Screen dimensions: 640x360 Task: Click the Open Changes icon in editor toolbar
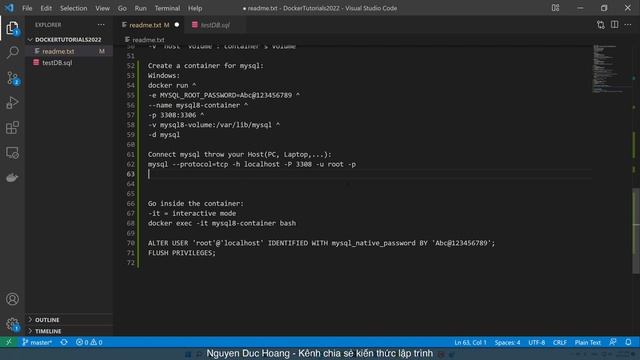600,25
